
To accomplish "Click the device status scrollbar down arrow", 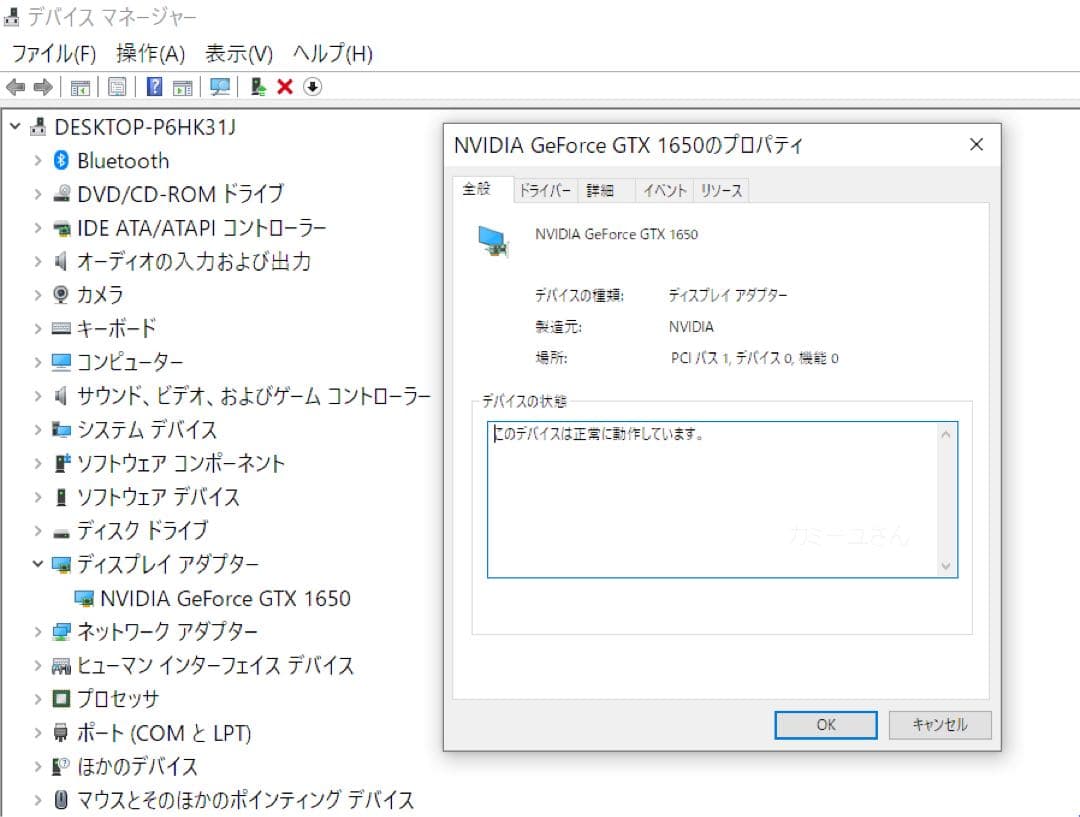I will (946, 566).
